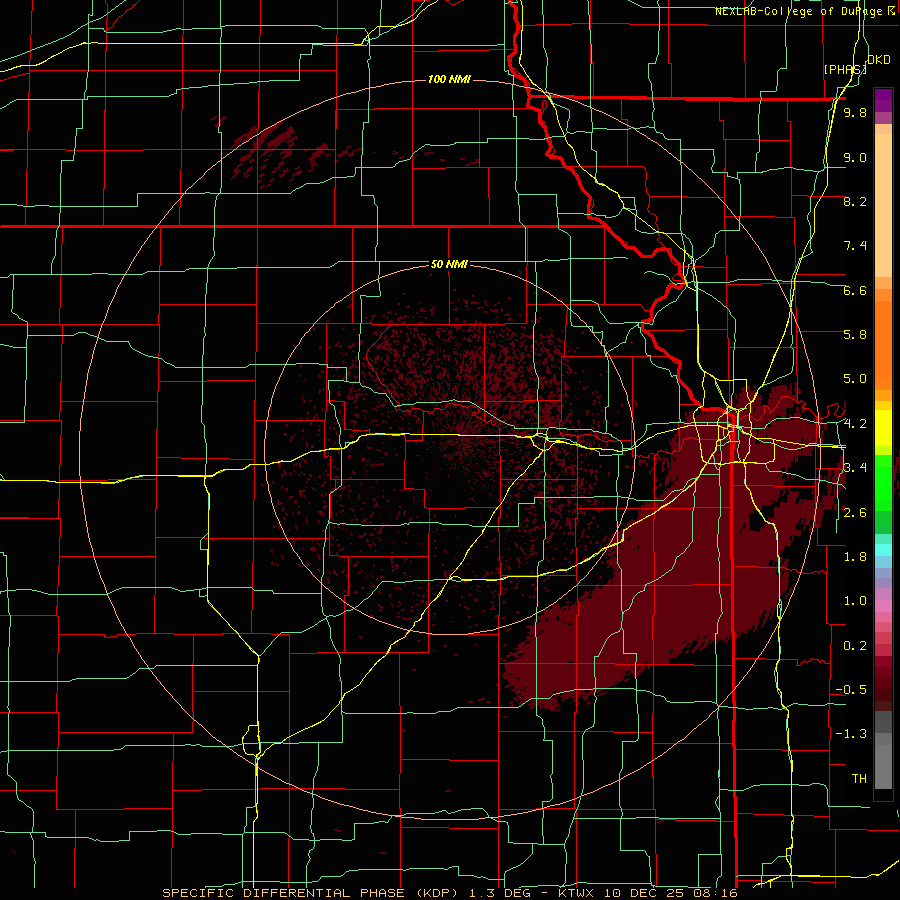Click the 1.0 value on the color scale
Screen dimensions: 900x900
click(855, 601)
